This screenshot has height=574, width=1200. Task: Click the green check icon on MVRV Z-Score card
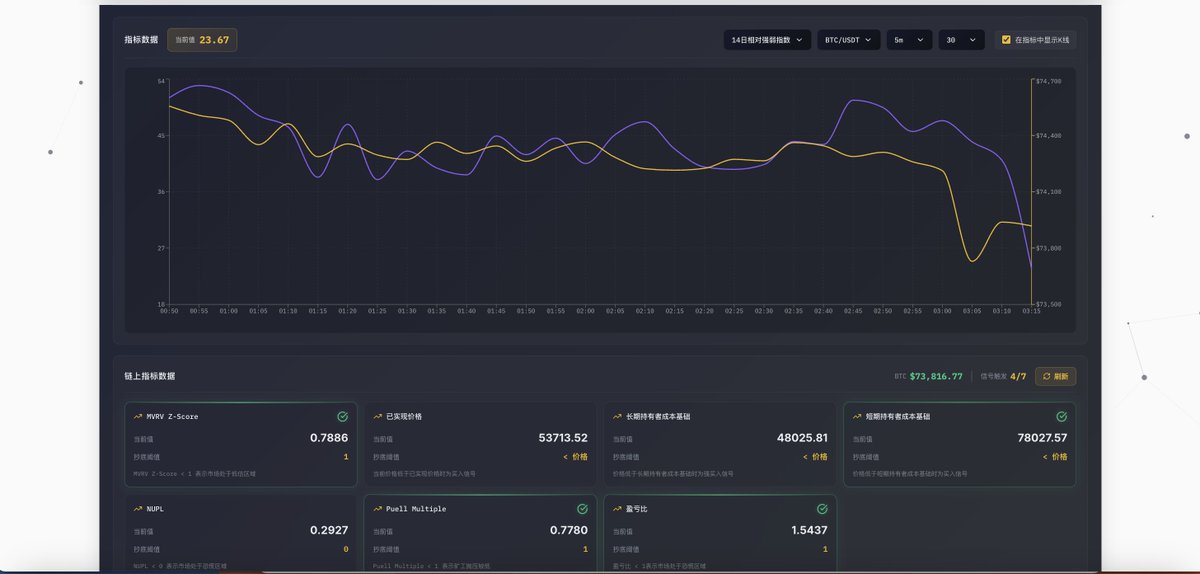[x=343, y=416]
